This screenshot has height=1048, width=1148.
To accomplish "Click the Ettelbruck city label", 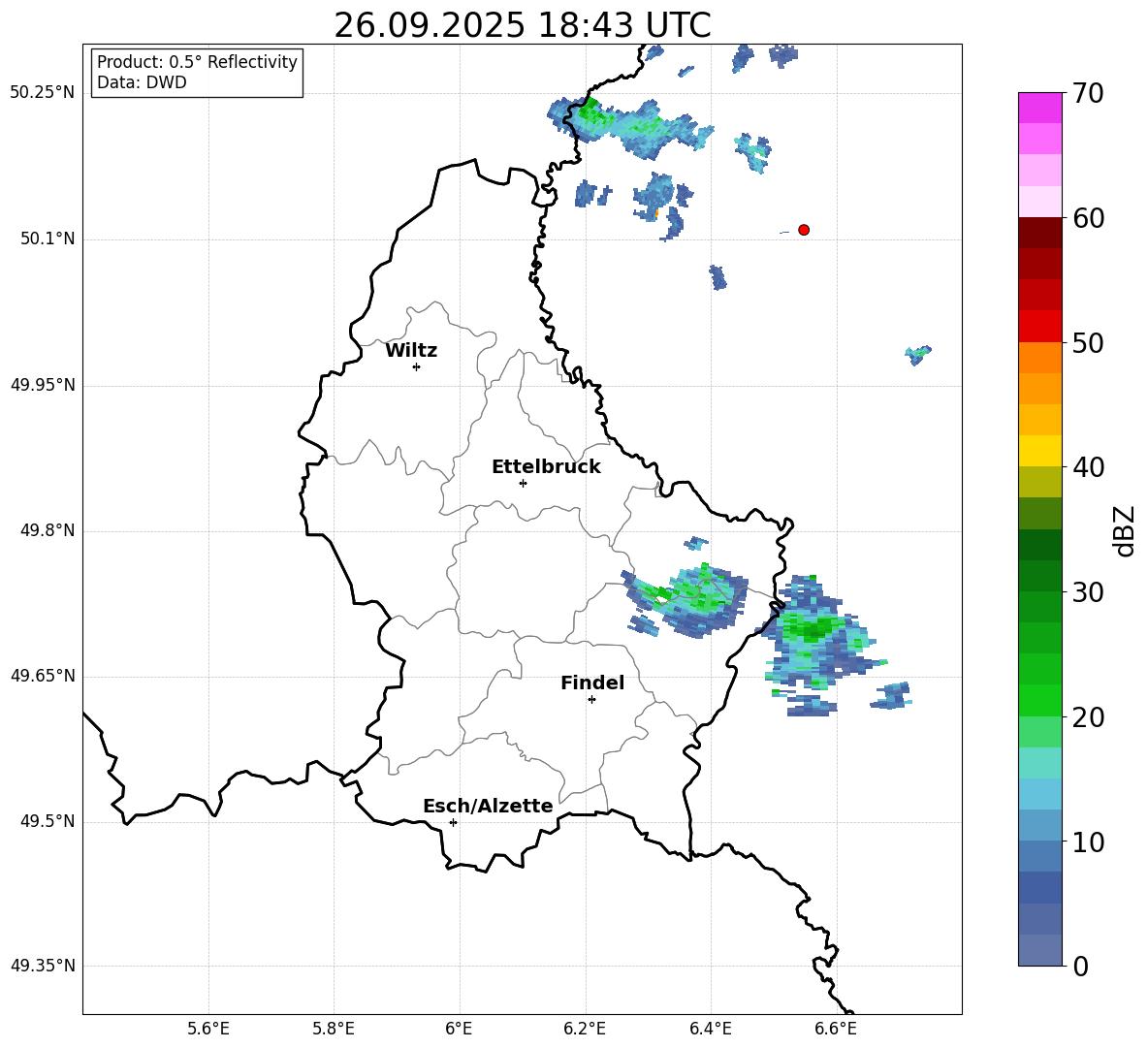I will [x=546, y=467].
